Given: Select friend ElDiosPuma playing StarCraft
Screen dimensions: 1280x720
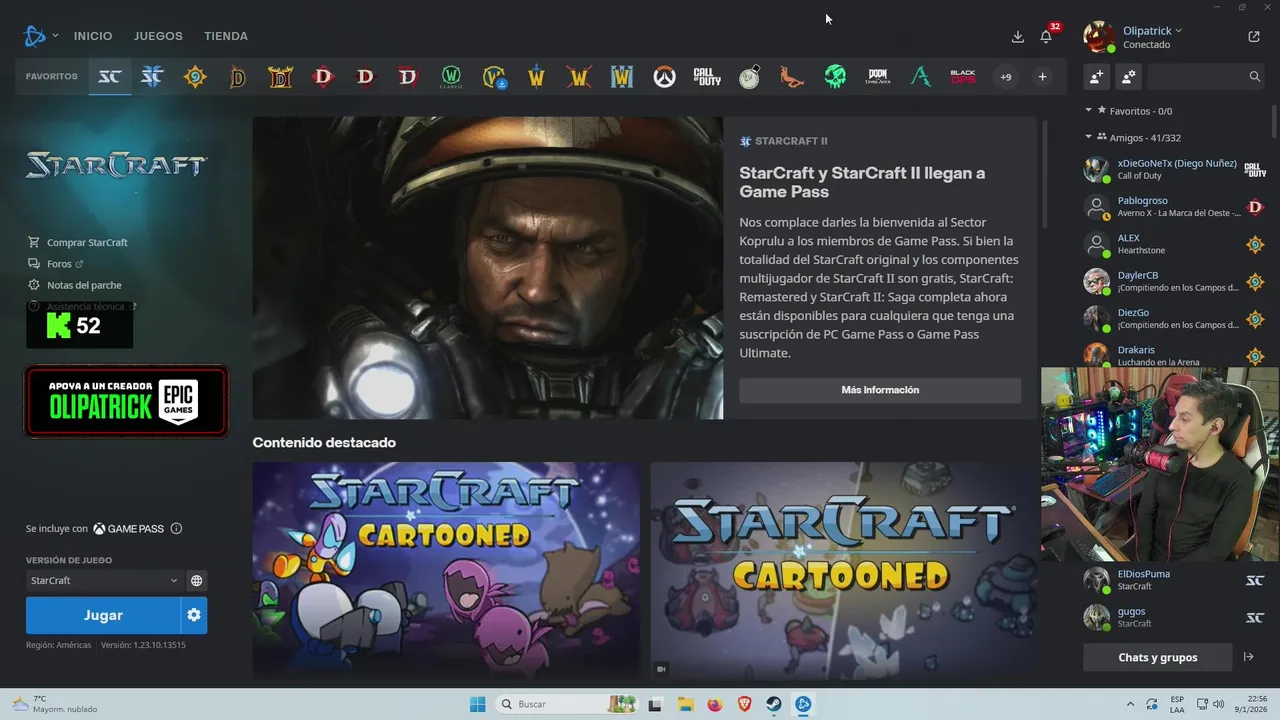Looking at the screenshot, I should (x=1176, y=580).
